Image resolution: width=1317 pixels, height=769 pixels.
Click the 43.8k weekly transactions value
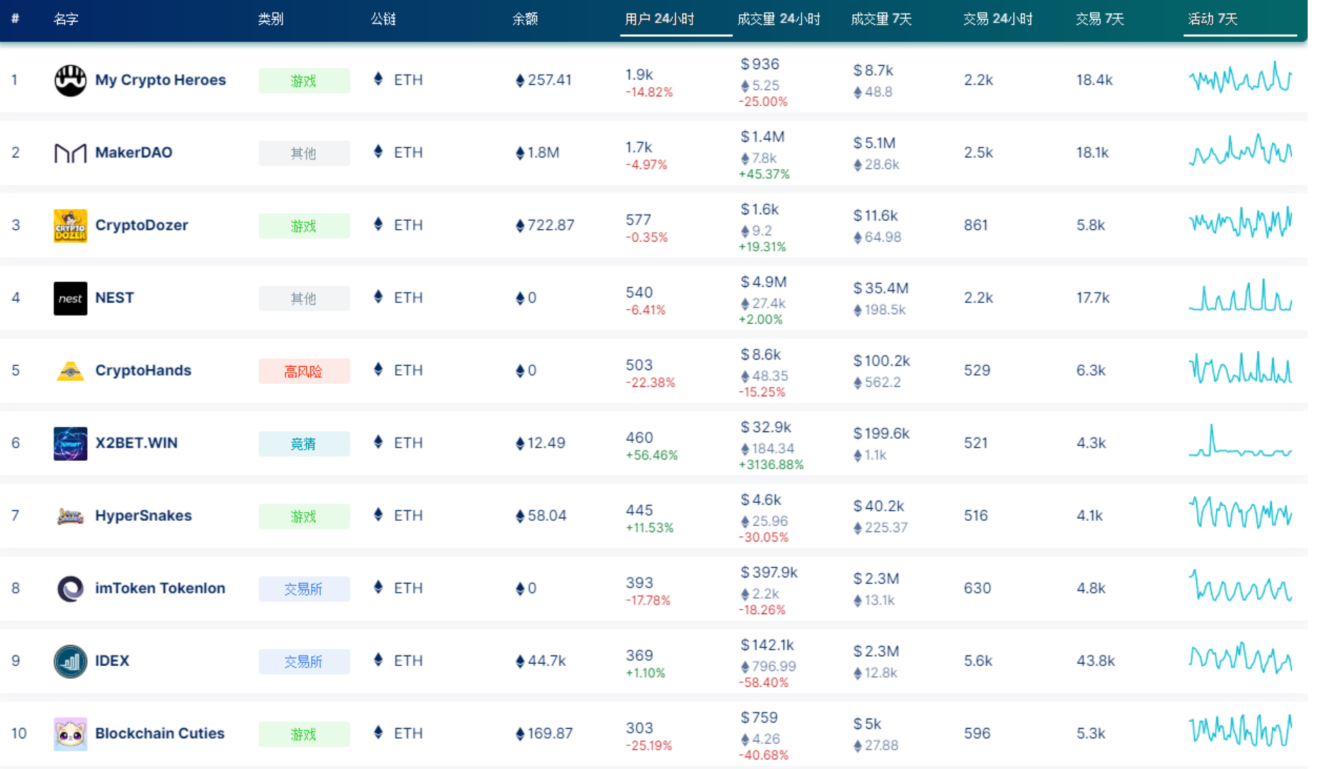[x=1095, y=661]
